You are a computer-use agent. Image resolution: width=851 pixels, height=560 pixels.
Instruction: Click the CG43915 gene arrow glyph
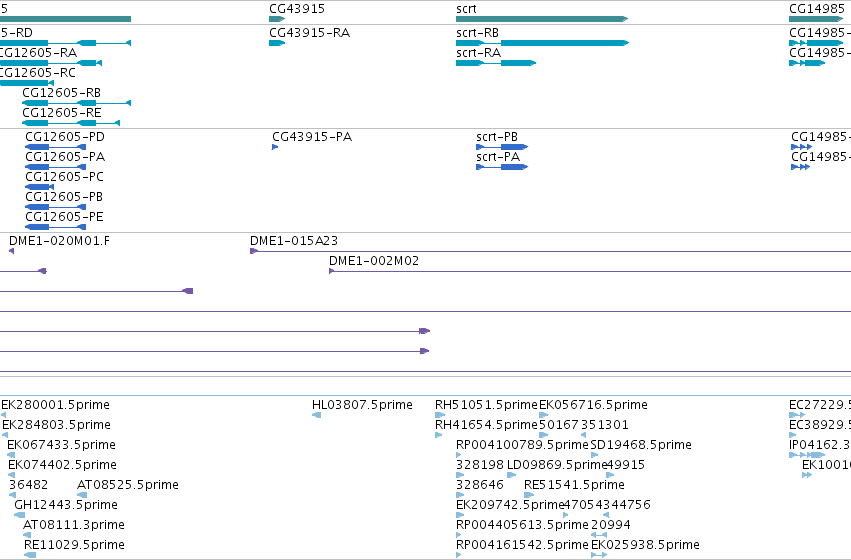[277, 19]
